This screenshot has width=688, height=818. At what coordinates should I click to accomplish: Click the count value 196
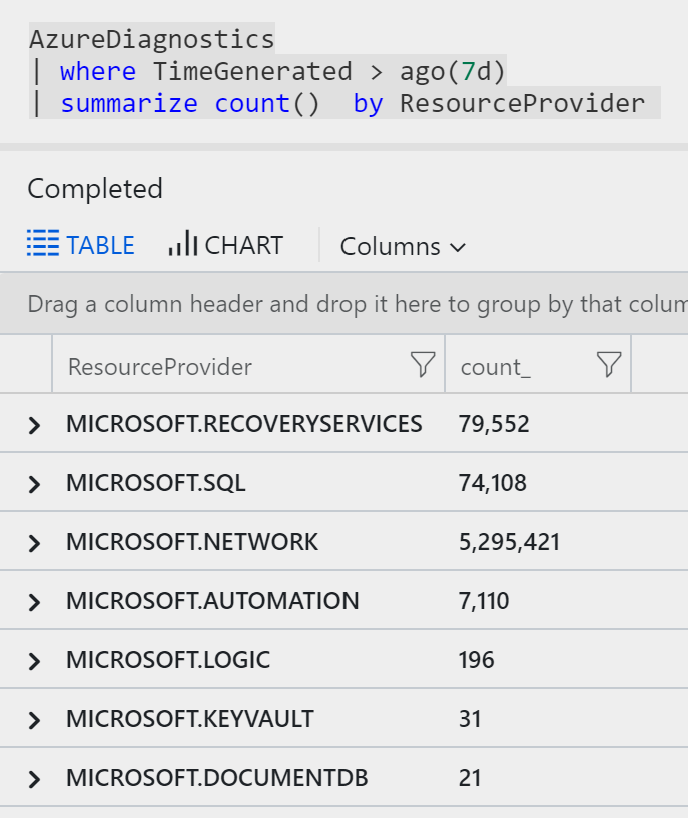click(x=477, y=659)
